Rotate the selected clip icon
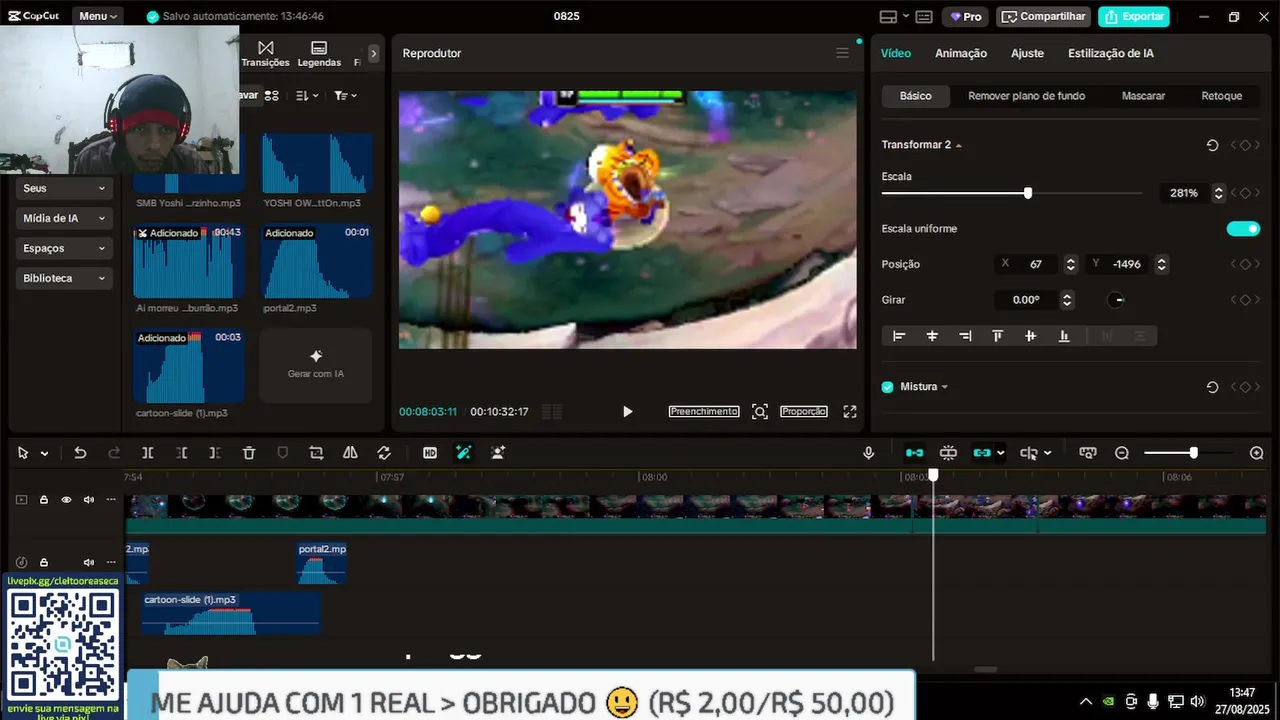Image resolution: width=1280 pixels, height=720 pixels. pos(384,453)
